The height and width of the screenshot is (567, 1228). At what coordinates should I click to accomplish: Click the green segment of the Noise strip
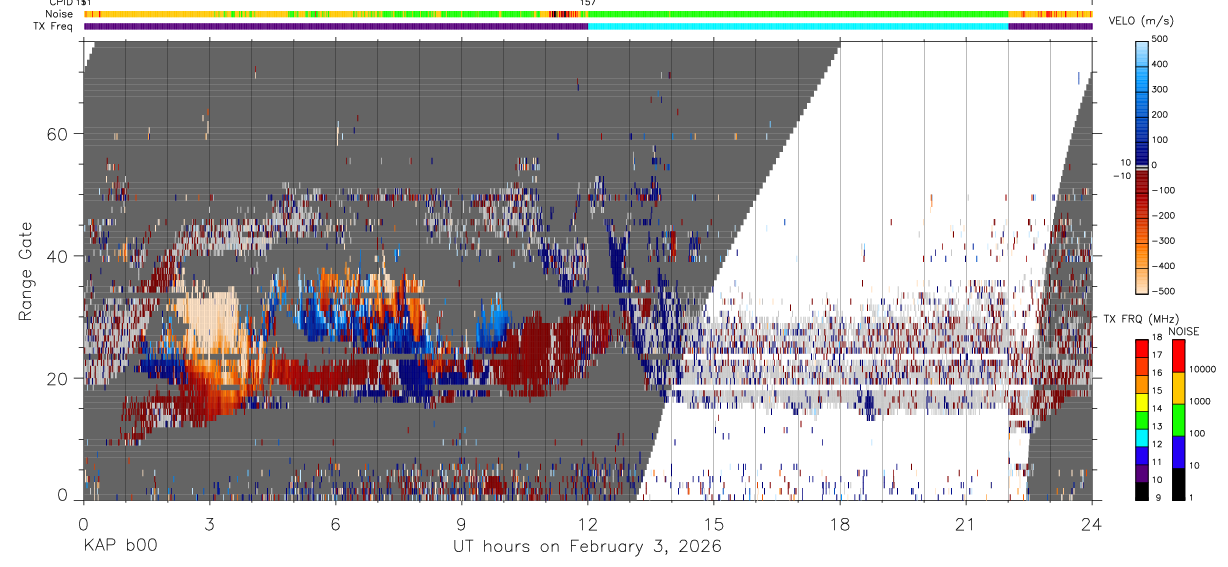tap(797, 14)
